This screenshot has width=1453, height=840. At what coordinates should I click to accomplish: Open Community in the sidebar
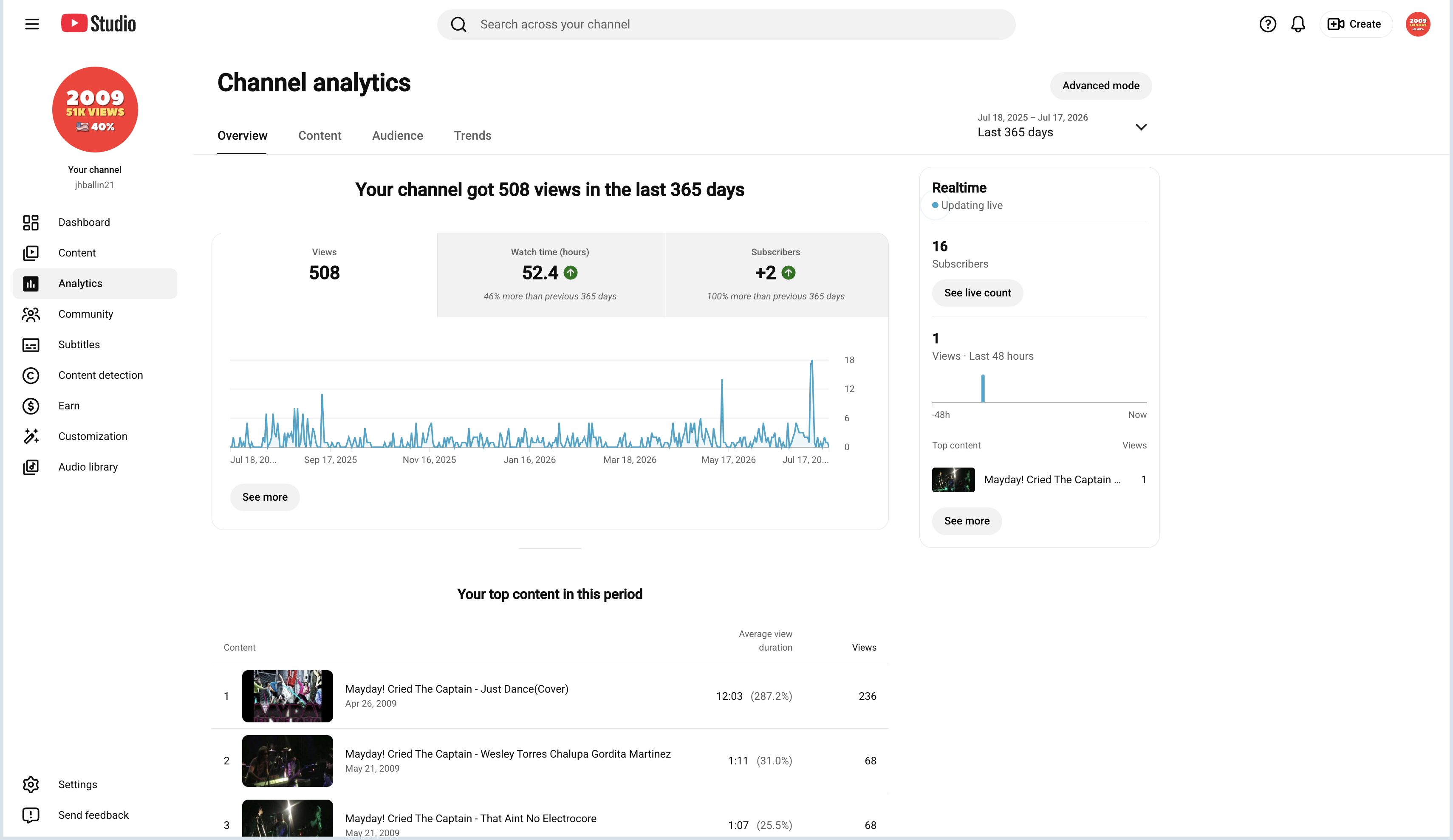click(95, 314)
